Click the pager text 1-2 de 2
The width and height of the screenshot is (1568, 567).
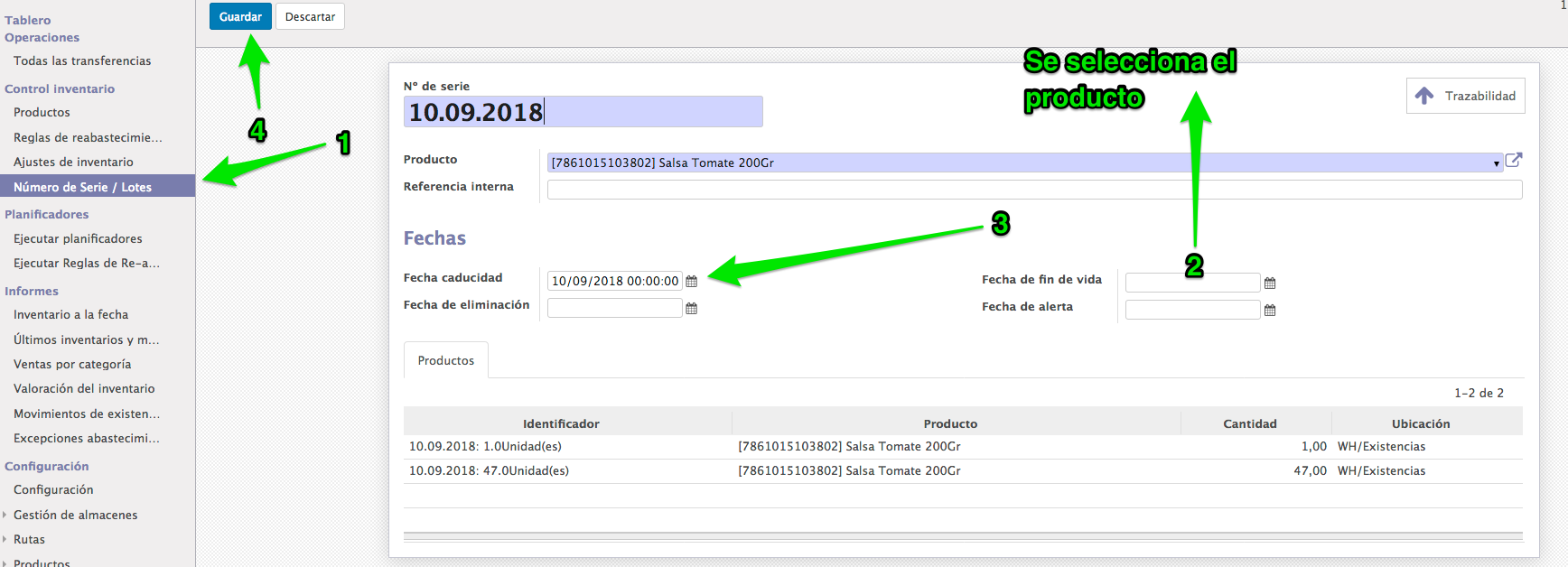(x=1479, y=393)
